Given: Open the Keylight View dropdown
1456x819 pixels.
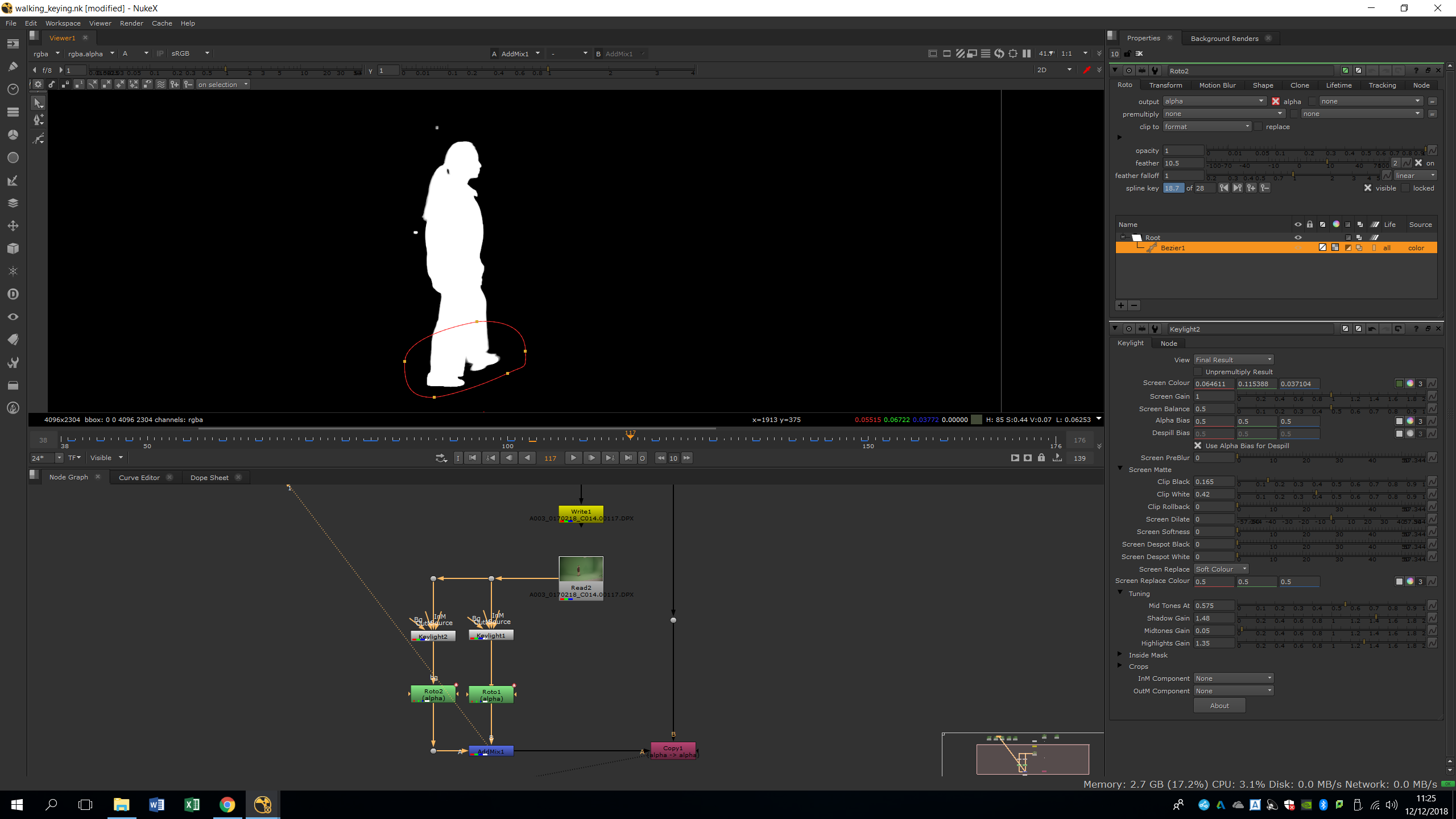Looking at the screenshot, I should 1233,360.
